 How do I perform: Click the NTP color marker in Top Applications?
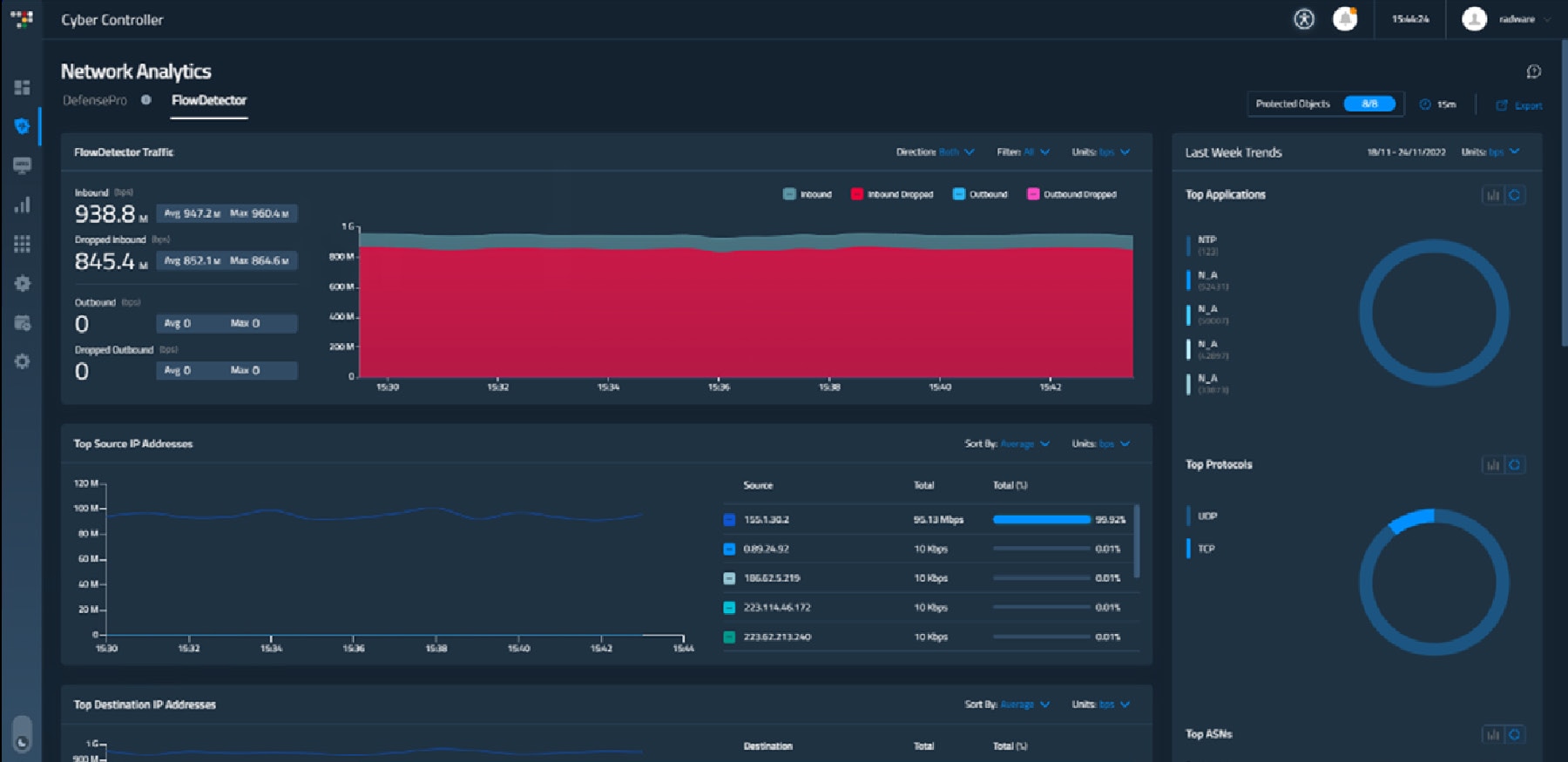[1188, 246]
